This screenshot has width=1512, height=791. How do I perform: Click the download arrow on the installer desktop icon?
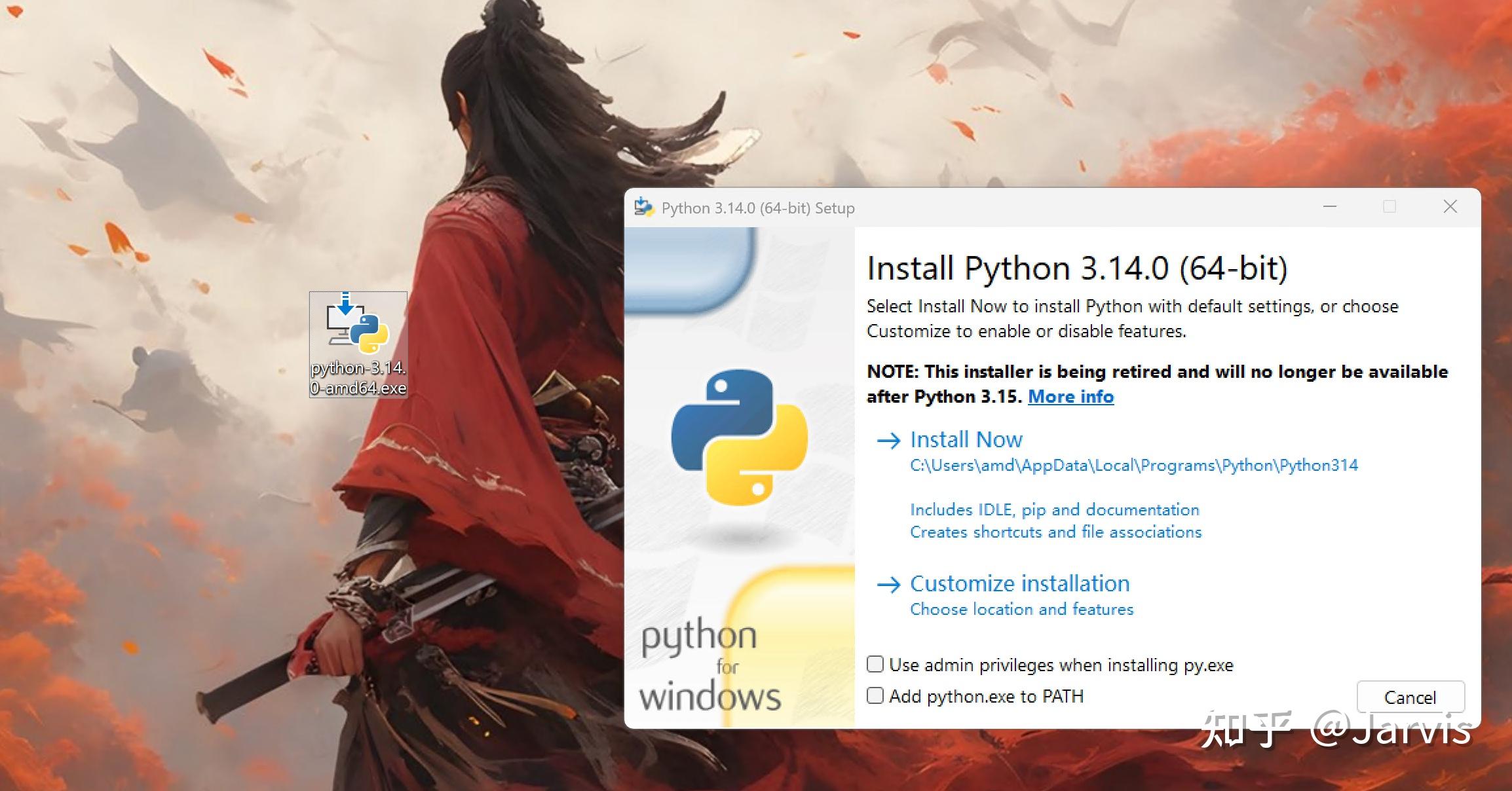345,306
